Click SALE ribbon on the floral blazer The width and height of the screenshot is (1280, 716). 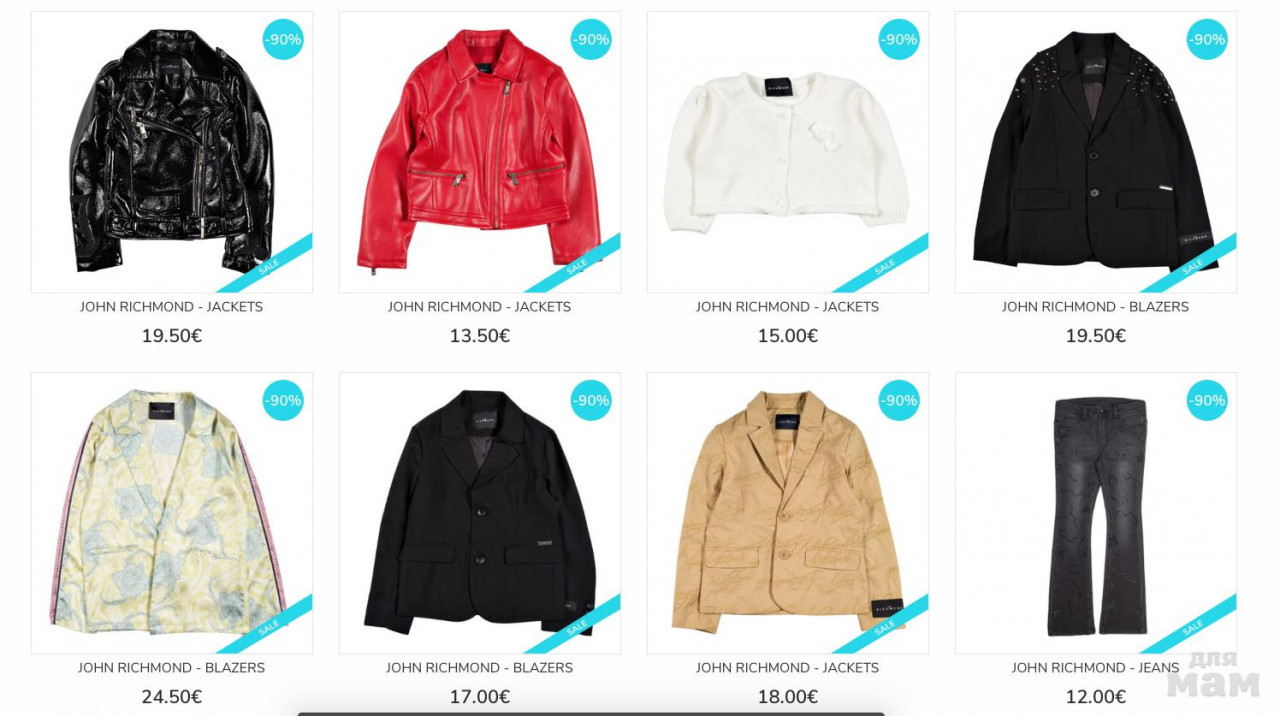pos(267,626)
